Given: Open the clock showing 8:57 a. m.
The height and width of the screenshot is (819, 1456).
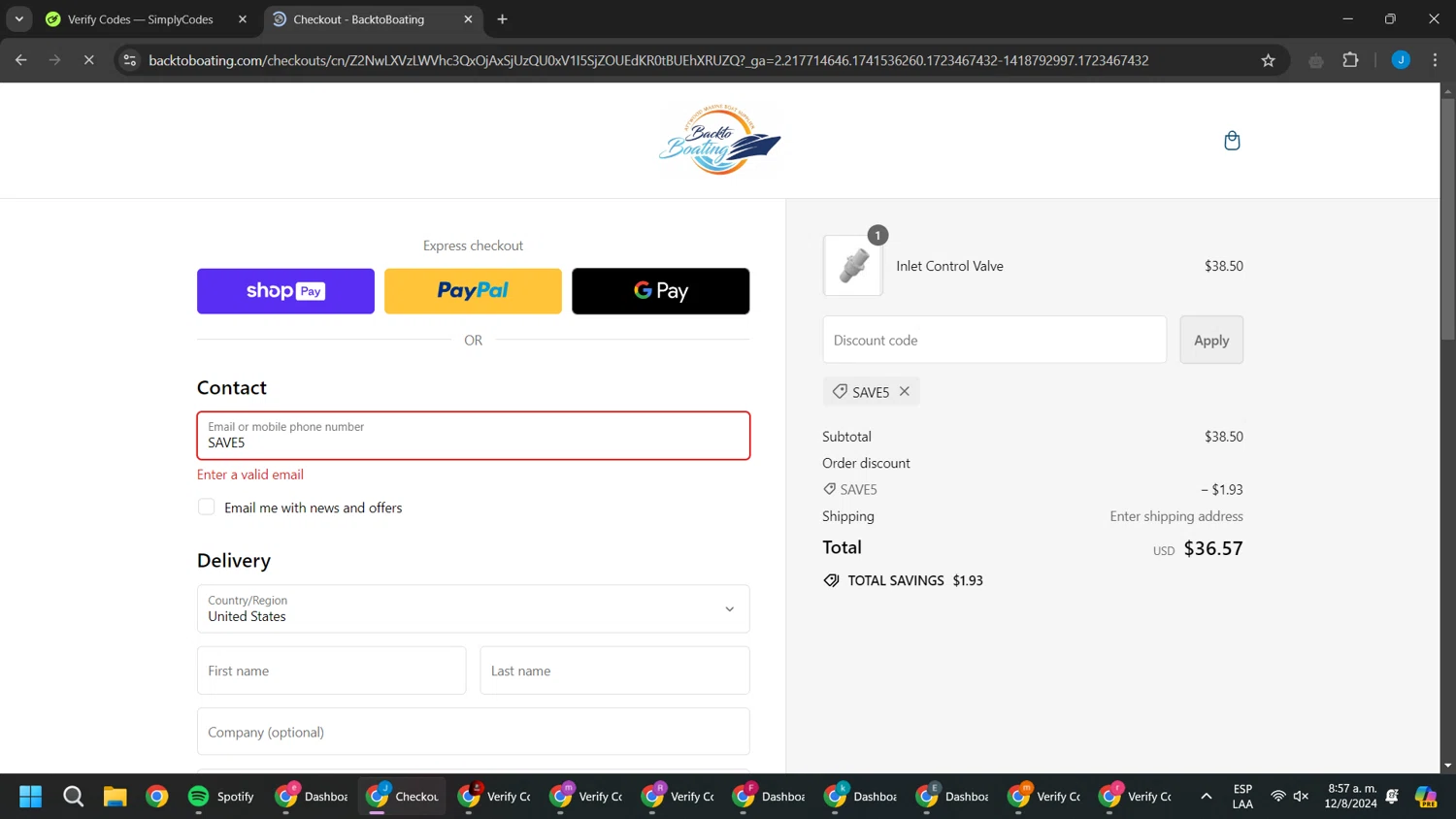Looking at the screenshot, I should tap(1350, 797).
